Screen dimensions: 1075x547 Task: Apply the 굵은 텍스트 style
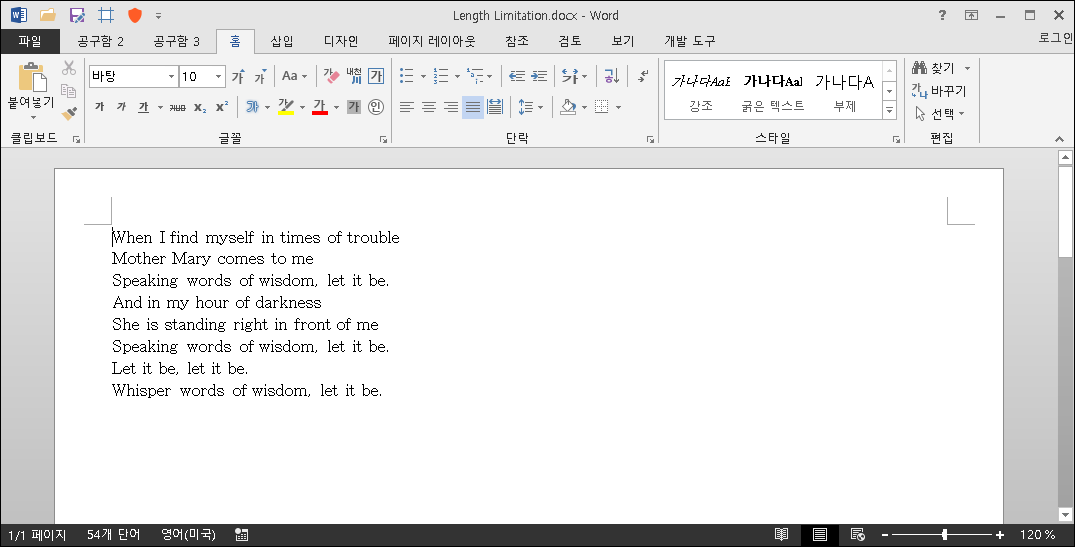(x=773, y=90)
